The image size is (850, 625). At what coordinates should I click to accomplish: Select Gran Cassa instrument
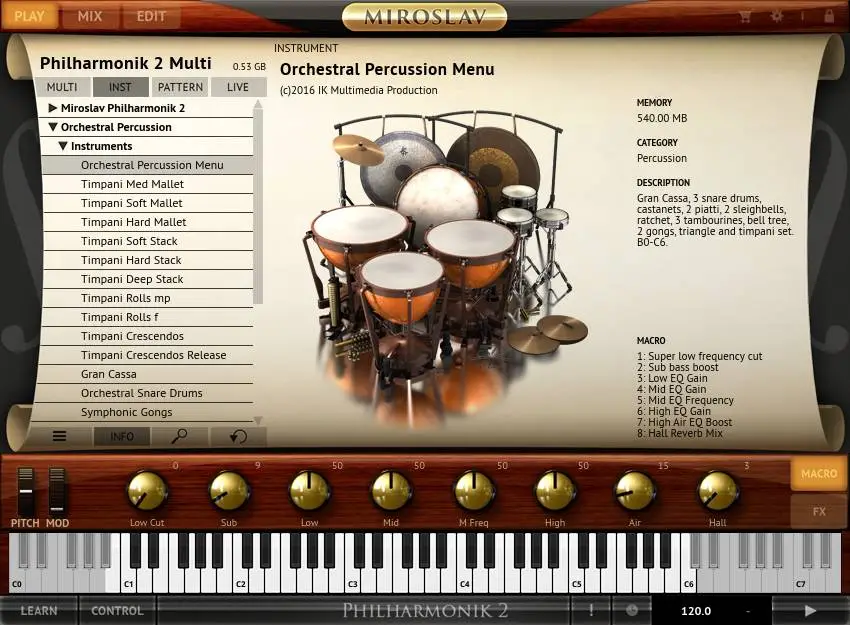click(x=147, y=373)
